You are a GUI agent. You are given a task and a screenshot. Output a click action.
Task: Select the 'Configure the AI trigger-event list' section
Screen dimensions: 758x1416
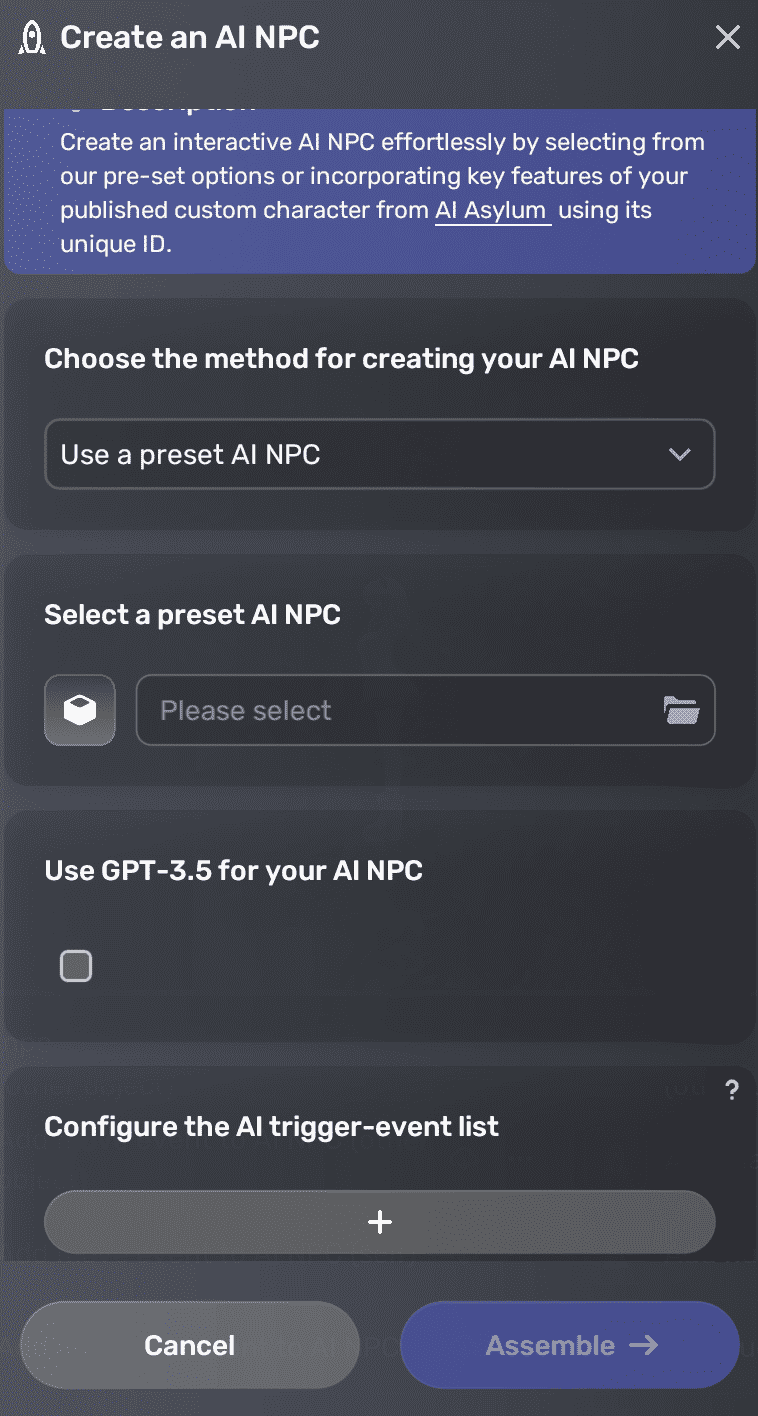[x=271, y=1126]
